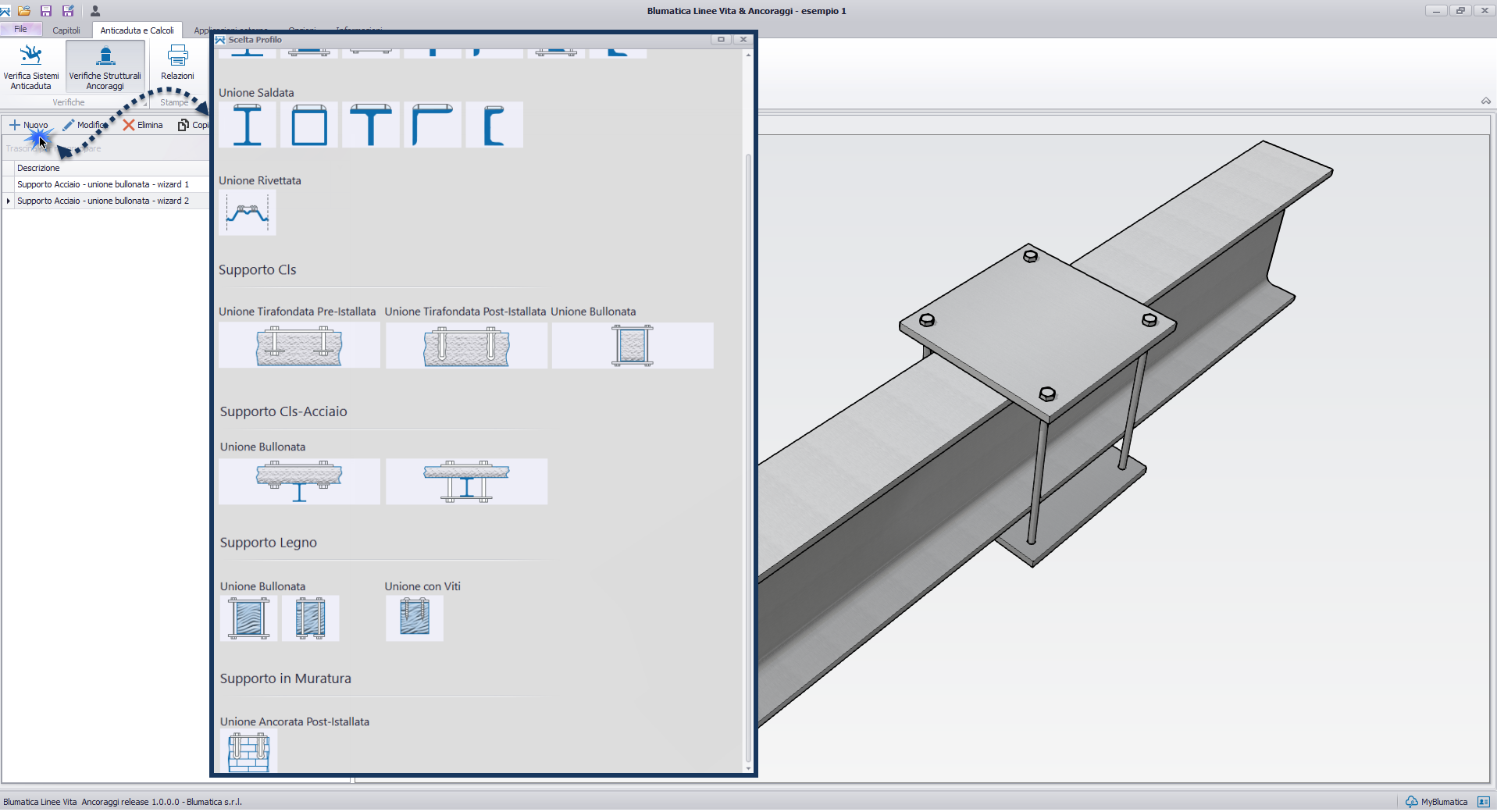Screen dimensions: 1497x812
Task: Select the welded I-beam profile icon
Action: 248,125
